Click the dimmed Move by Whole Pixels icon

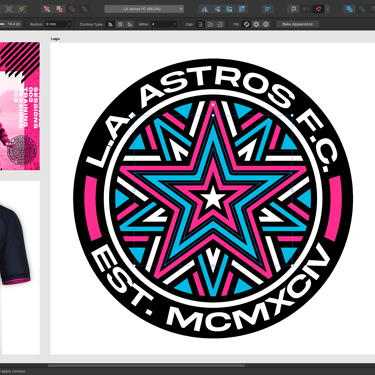pos(306,9)
